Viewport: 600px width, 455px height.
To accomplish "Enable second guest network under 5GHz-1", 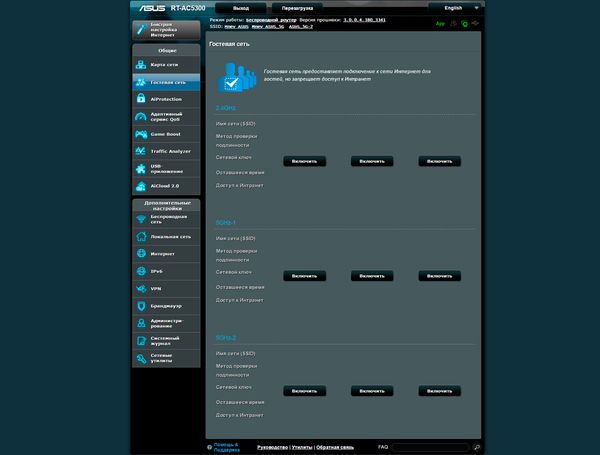I will tap(372, 276).
